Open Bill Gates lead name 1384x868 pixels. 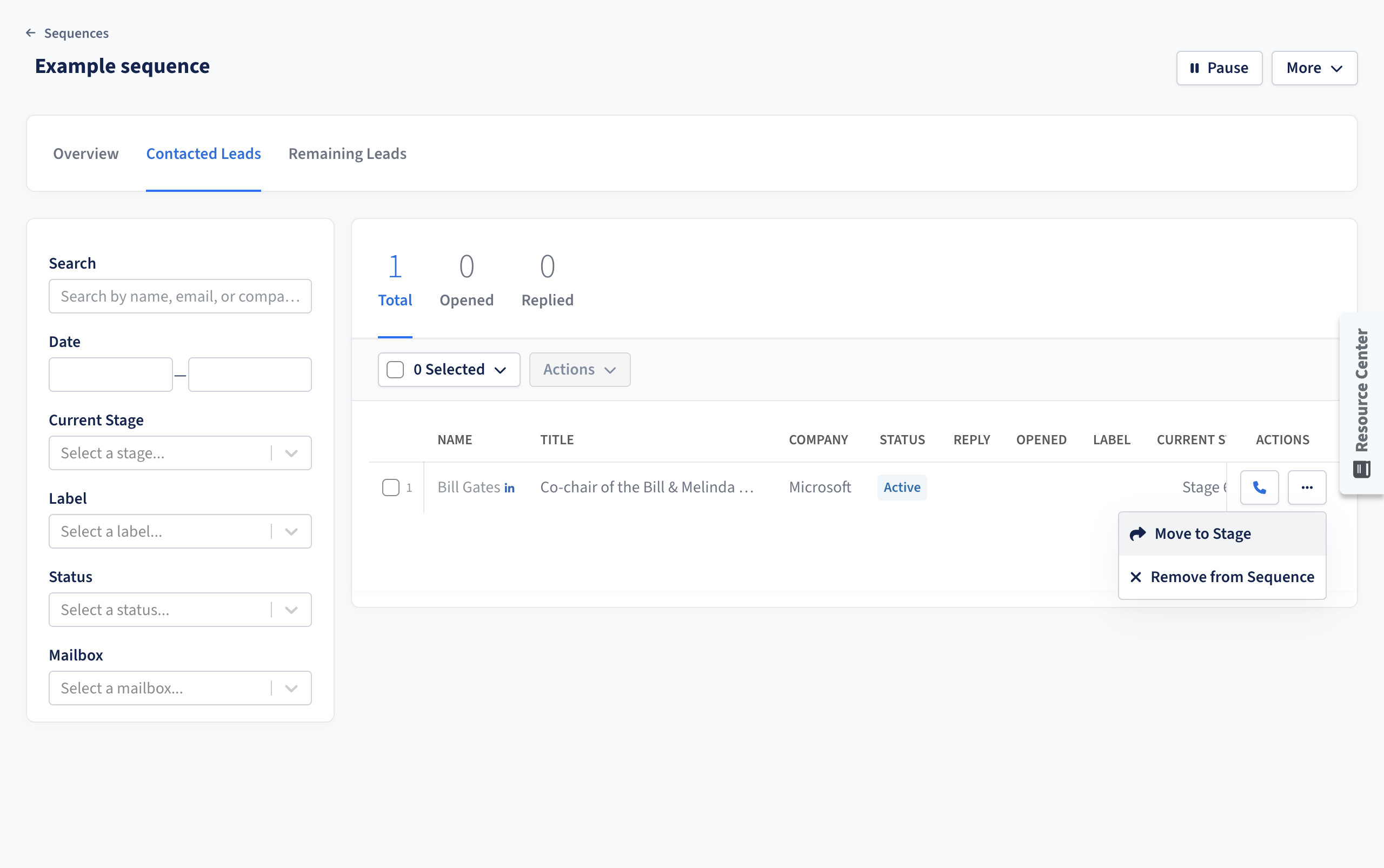pos(469,488)
